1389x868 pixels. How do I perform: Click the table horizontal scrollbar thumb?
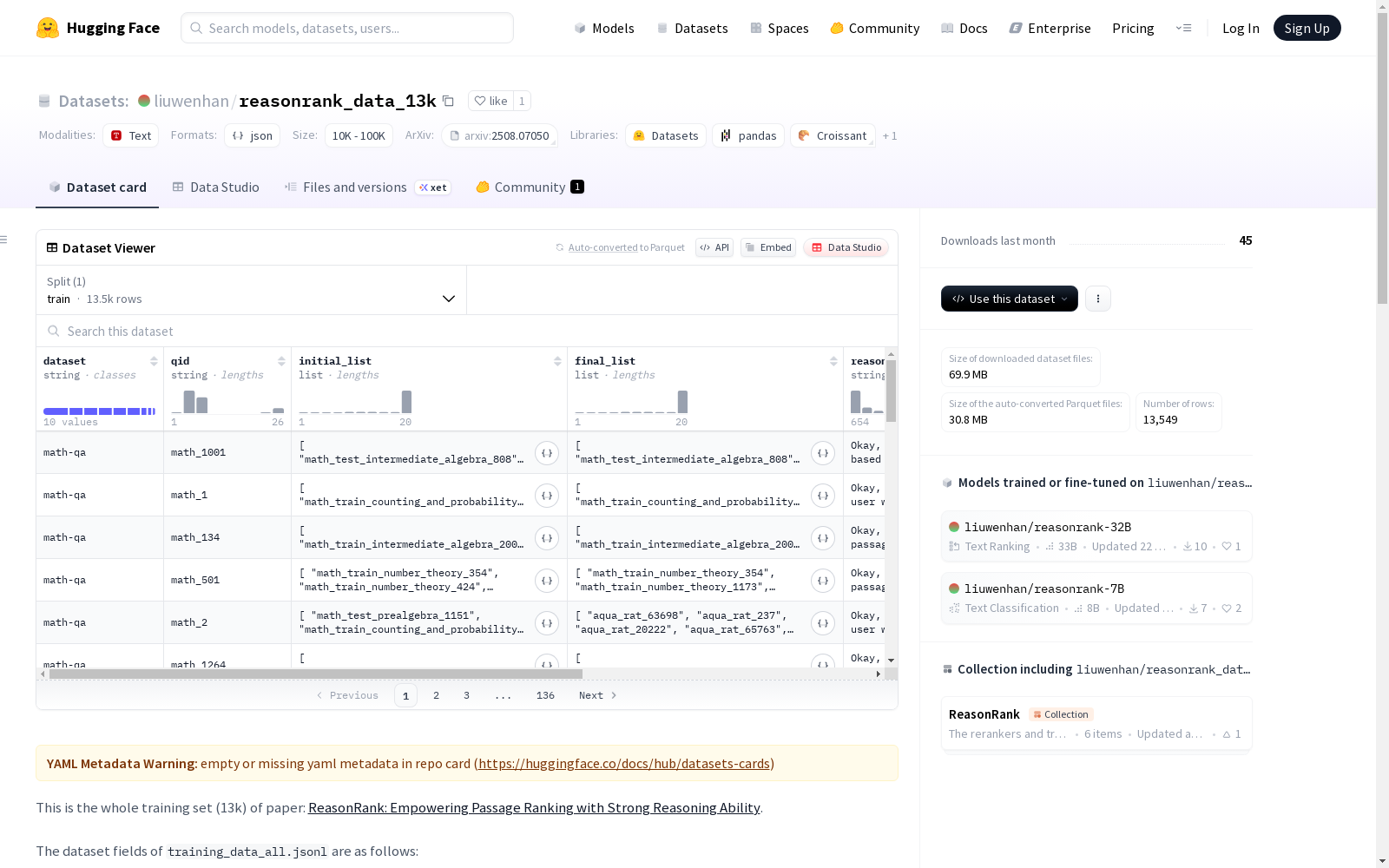point(316,674)
